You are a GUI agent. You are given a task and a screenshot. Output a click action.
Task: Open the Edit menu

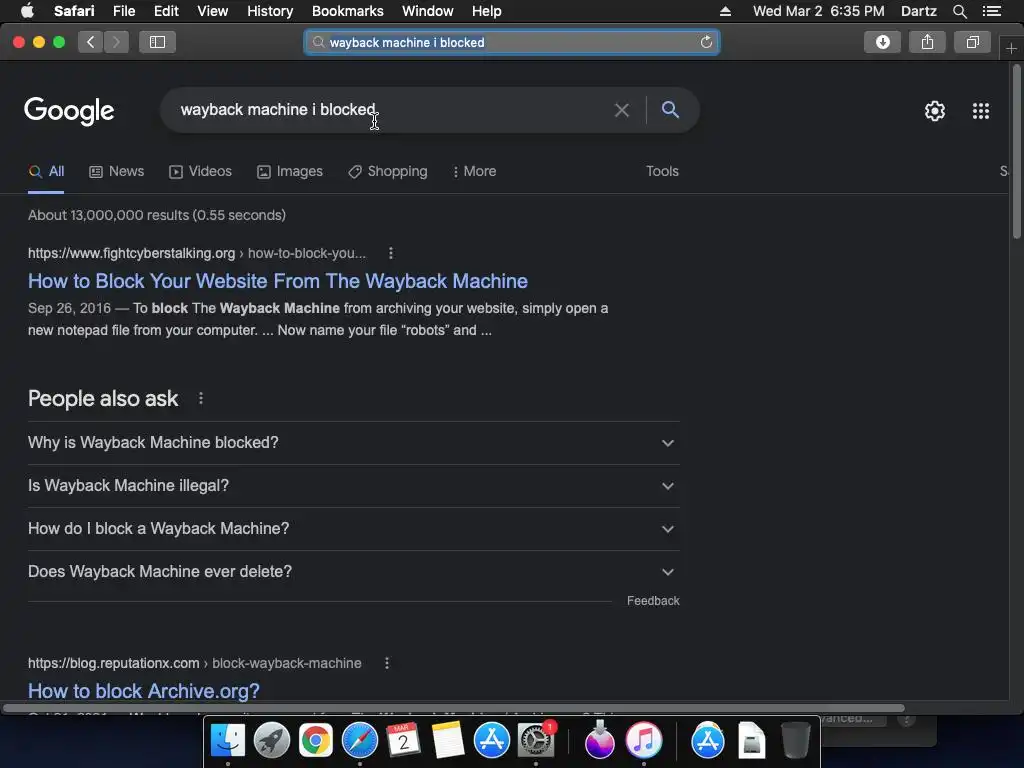pyautogui.click(x=166, y=11)
